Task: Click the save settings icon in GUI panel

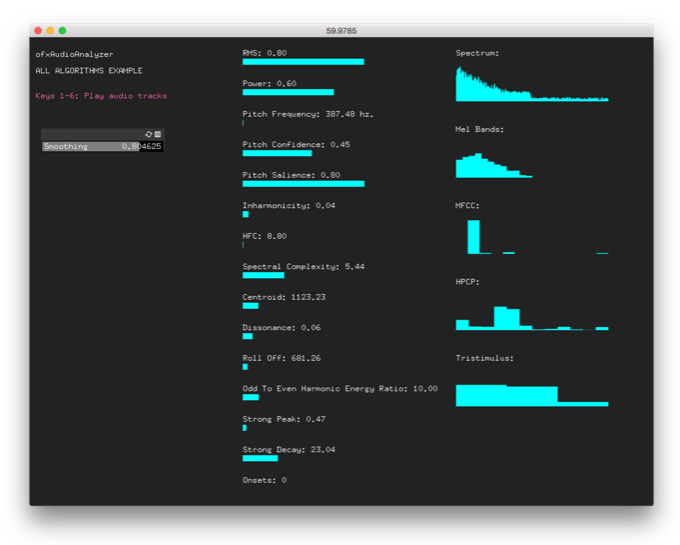Action: click(157, 134)
